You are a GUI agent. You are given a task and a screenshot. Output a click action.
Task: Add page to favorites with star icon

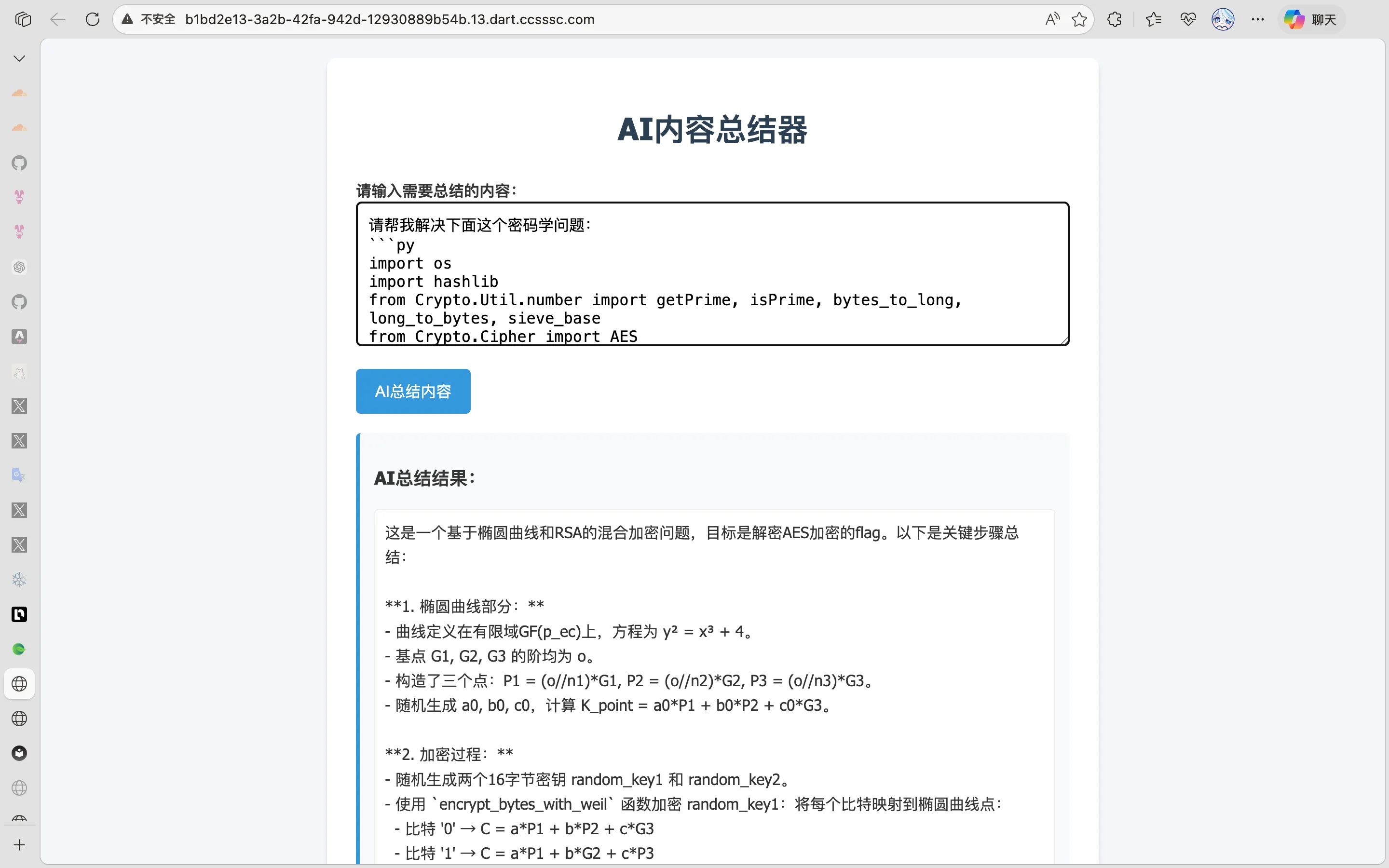(x=1079, y=19)
